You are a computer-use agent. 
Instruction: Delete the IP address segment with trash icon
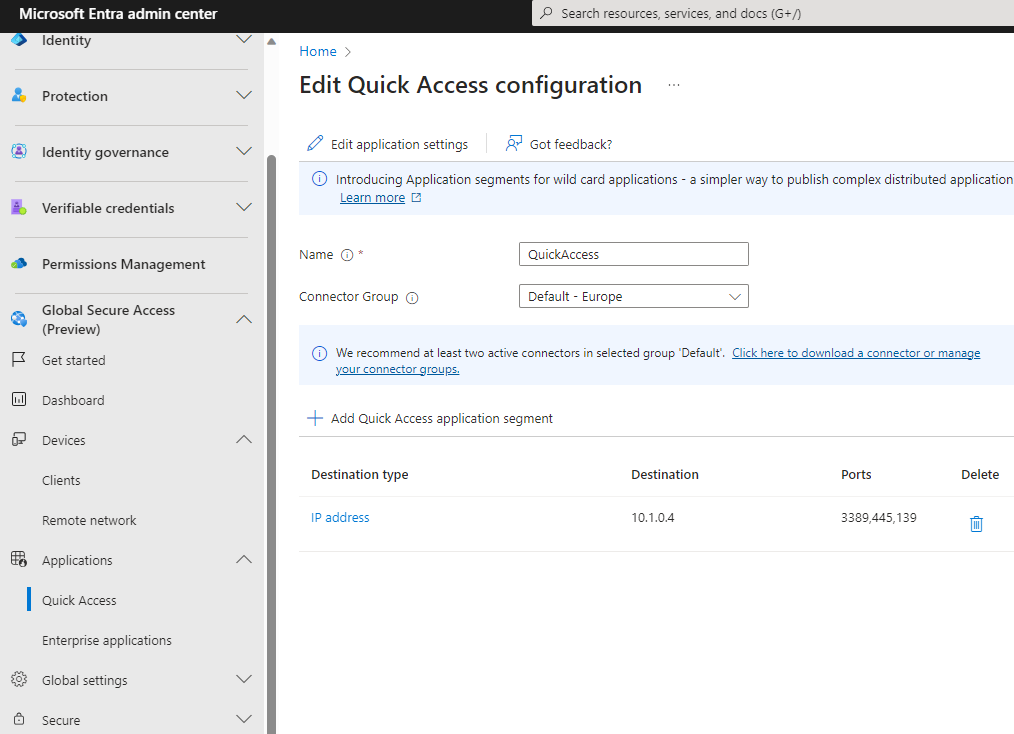pyautogui.click(x=976, y=523)
